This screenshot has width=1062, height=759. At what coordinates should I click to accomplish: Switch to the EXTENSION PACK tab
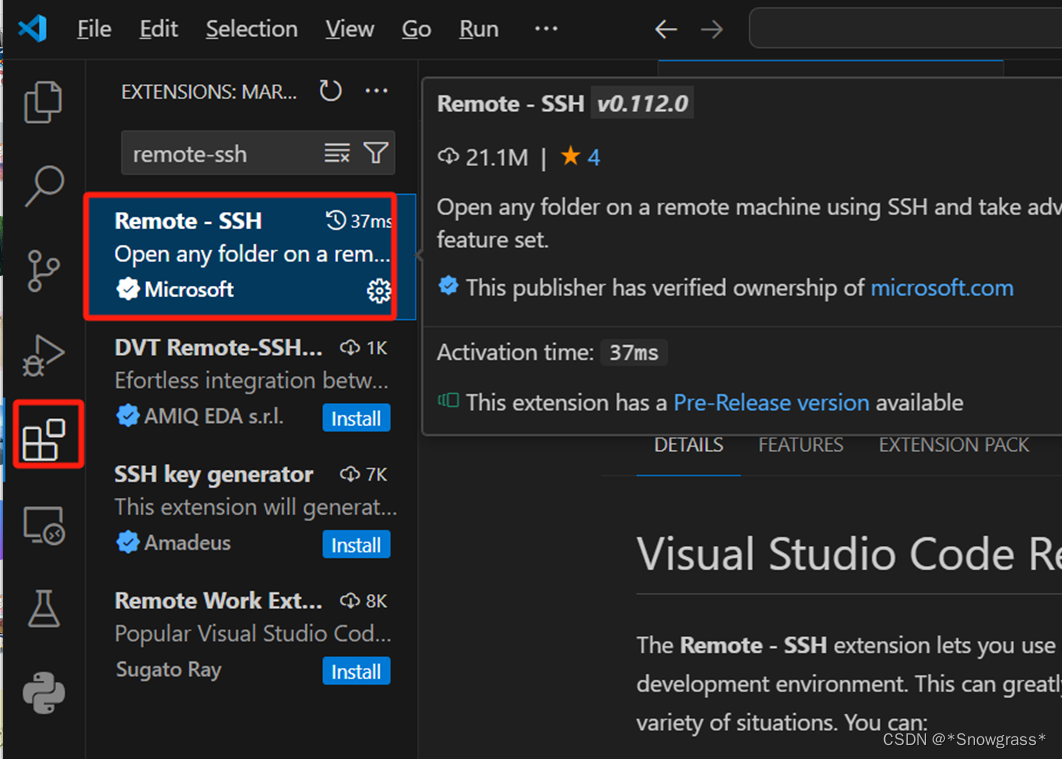(x=954, y=445)
